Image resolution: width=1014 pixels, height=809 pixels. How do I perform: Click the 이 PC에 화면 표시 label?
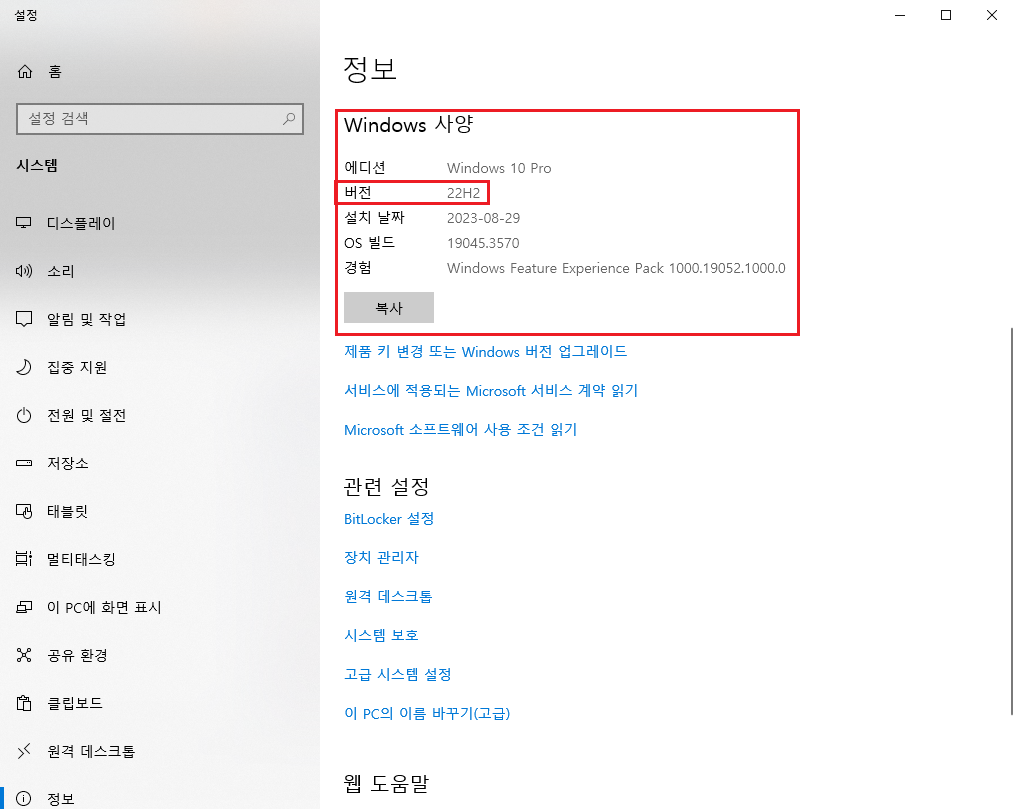[104, 607]
